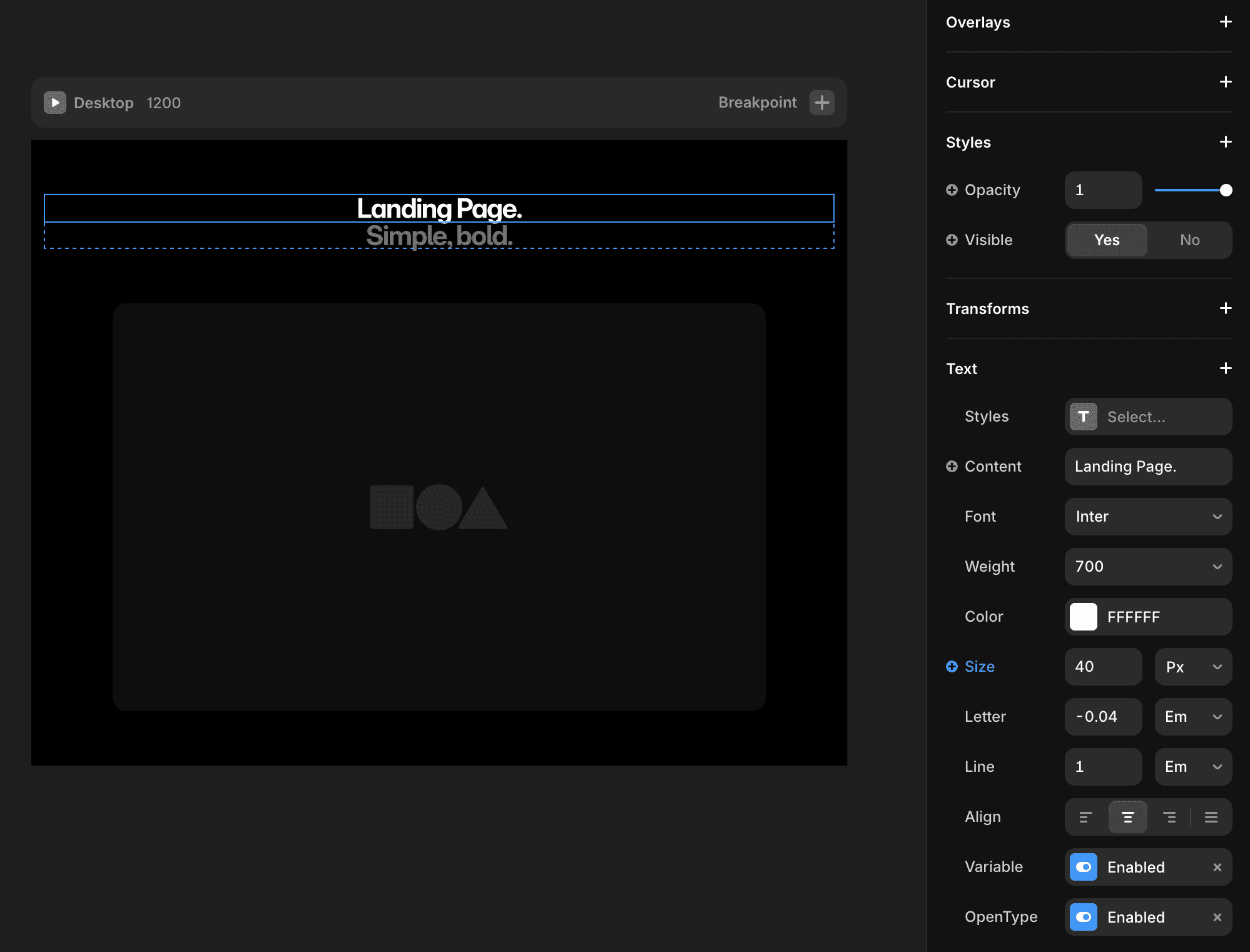
Task: Click the Opacity variable plus icon
Action: tap(952, 190)
